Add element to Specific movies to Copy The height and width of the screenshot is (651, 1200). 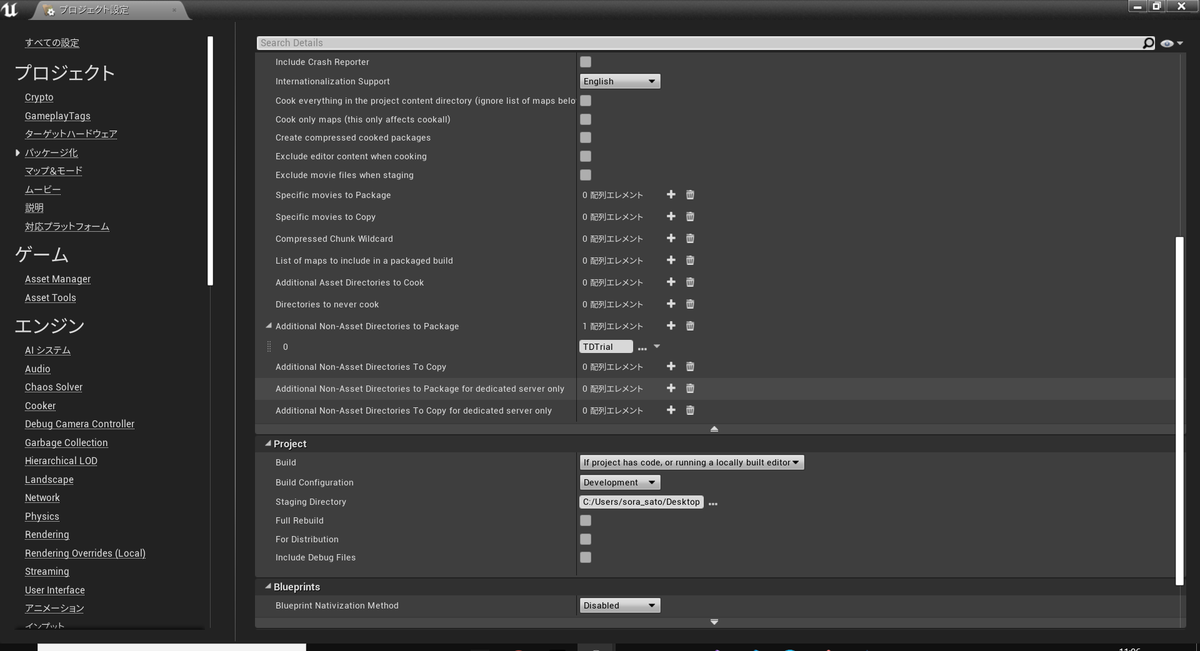671,217
